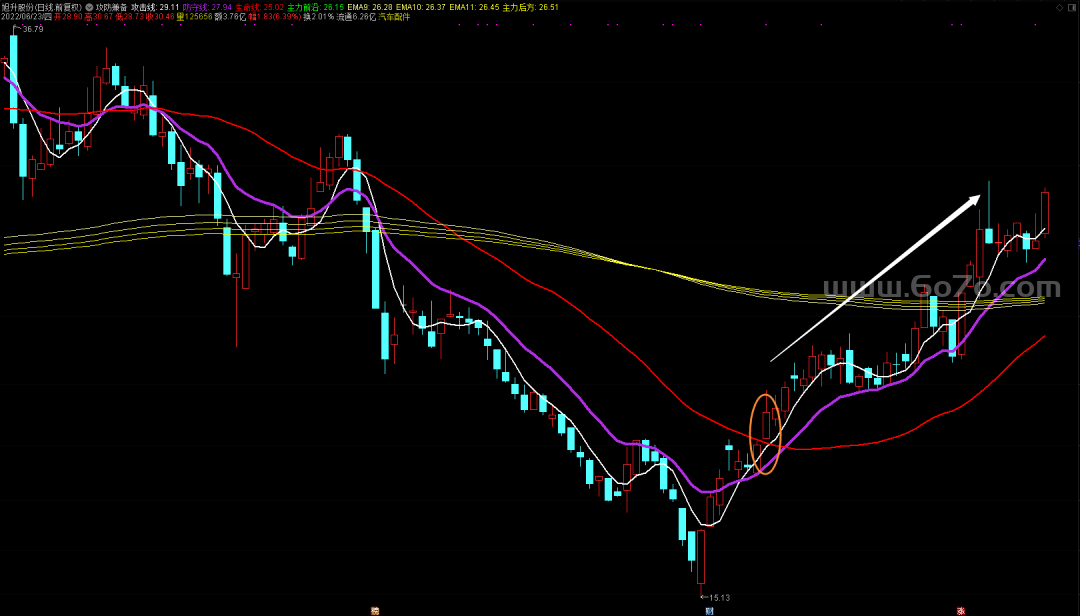Click the diamond icon at top right
This screenshot has width=1080, height=616.
click(x=1059, y=8)
